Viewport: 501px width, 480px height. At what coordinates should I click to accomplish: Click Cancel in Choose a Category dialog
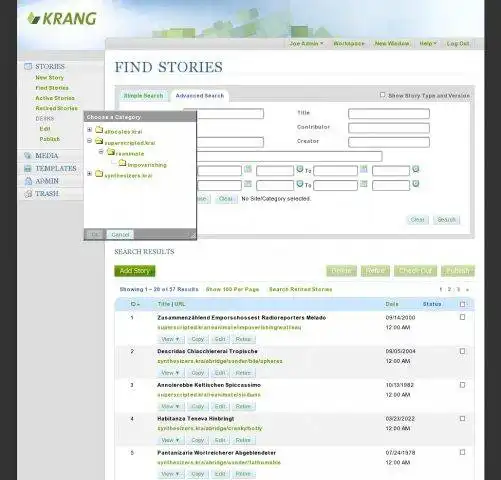tap(120, 235)
